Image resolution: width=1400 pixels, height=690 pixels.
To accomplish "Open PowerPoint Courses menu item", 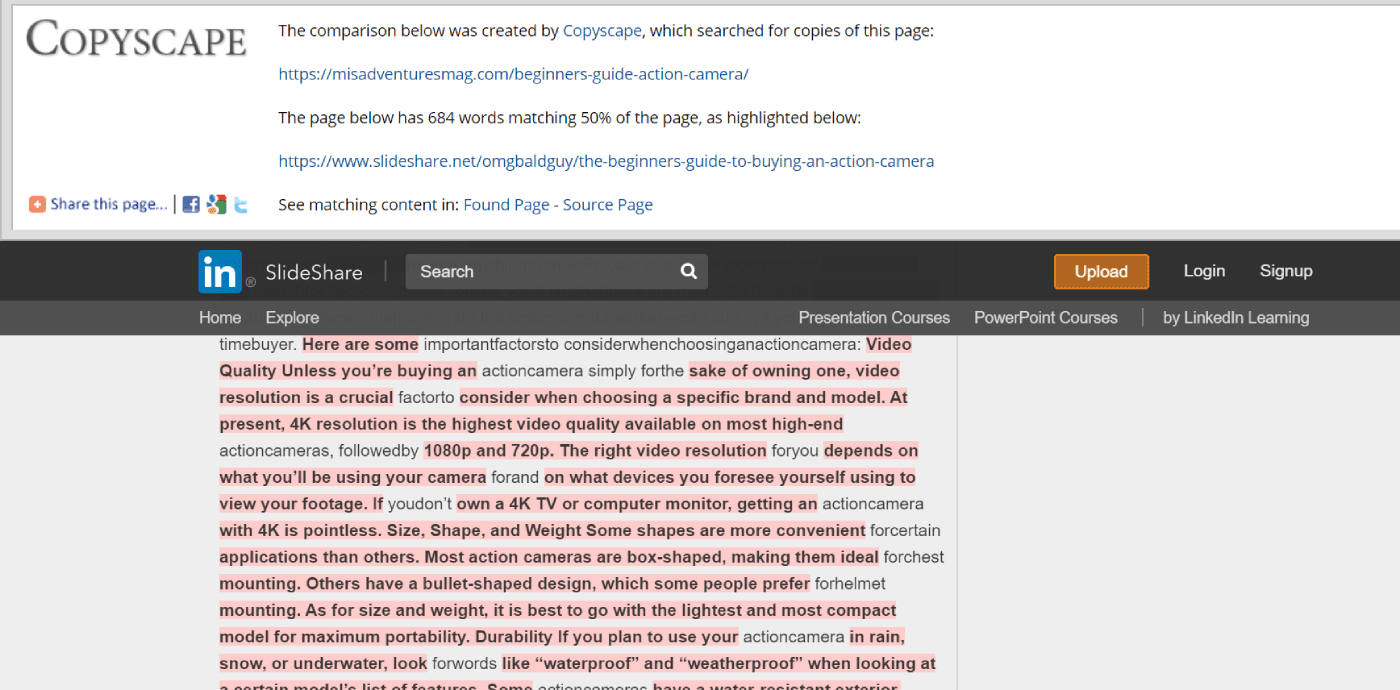I will pos(1046,318).
